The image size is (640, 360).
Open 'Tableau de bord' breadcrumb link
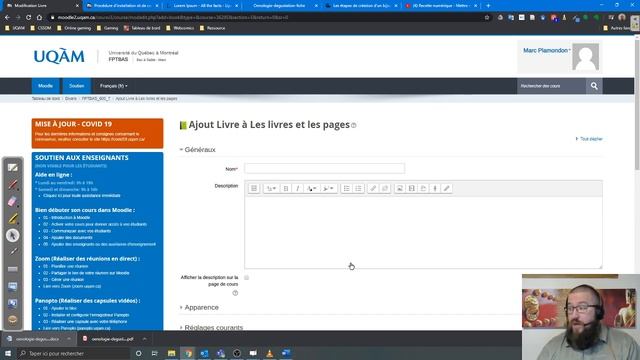coord(46,99)
